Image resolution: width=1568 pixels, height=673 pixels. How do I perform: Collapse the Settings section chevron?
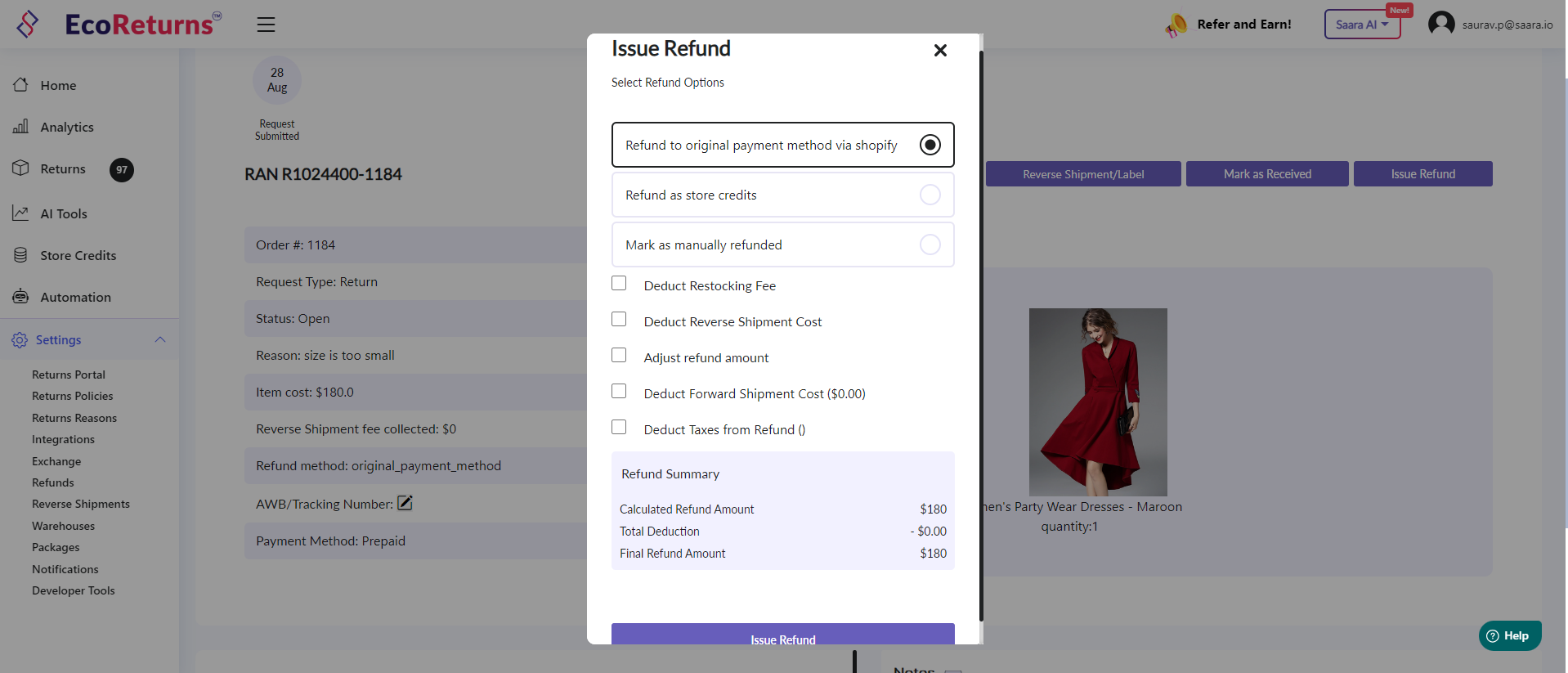click(x=160, y=339)
